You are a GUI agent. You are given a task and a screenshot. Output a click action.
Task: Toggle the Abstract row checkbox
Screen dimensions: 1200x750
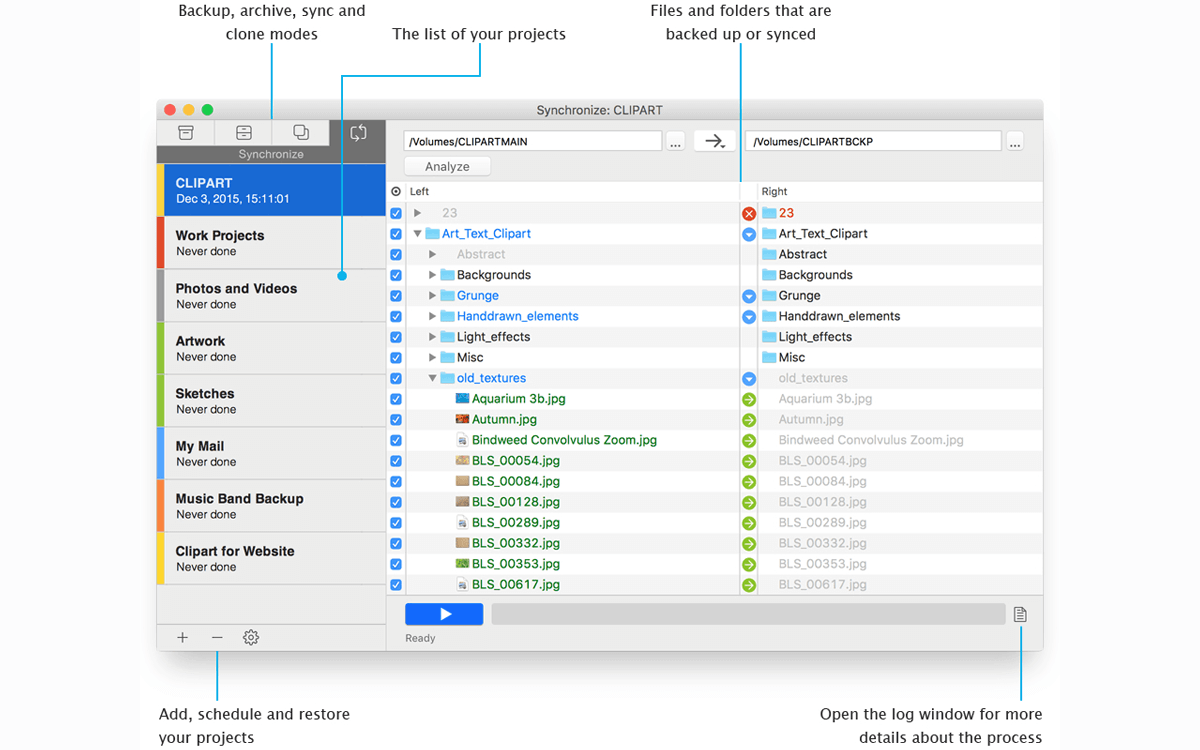pos(396,254)
